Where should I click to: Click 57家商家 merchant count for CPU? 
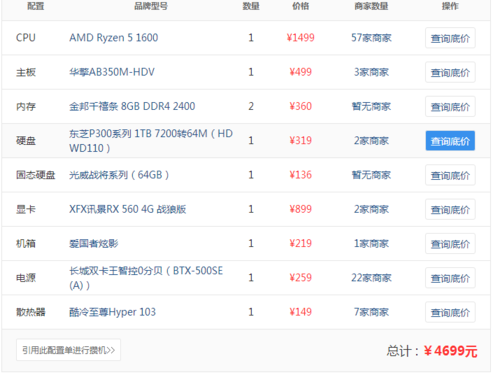(371, 38)
